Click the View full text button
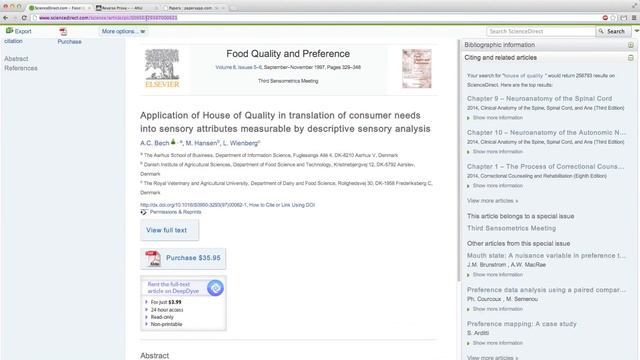The width and height of the screenshot is (640, 360). pos(169,230)
